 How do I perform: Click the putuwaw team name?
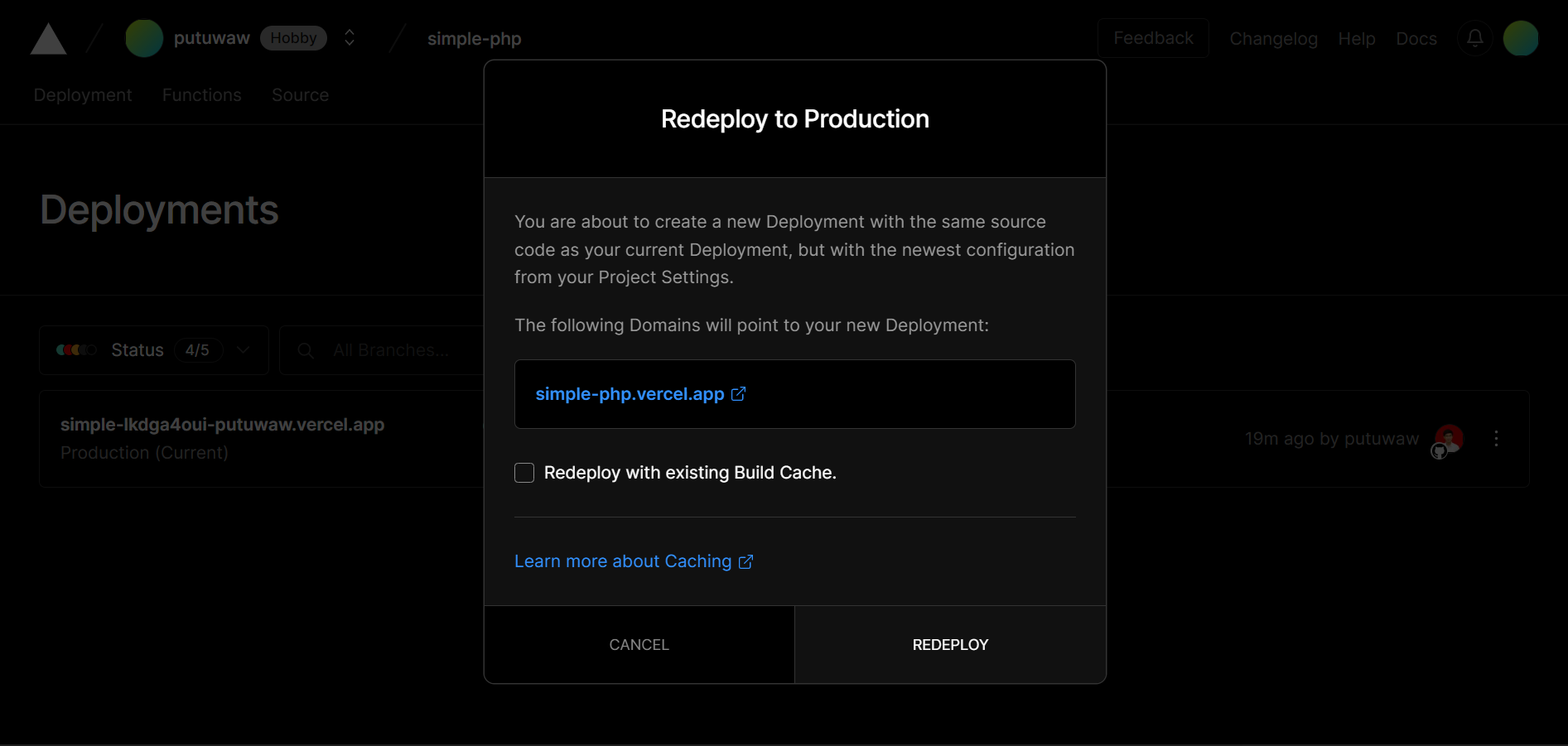(x=212, y=38)
